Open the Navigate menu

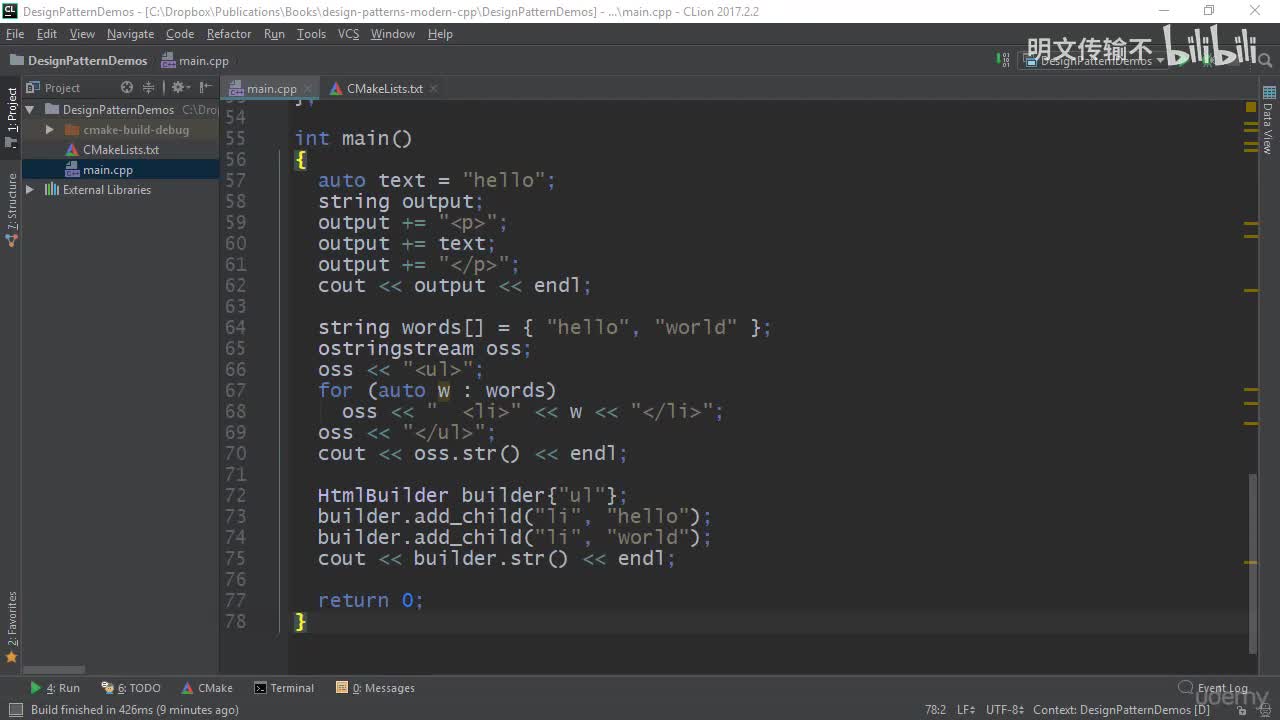coord(130,34)
